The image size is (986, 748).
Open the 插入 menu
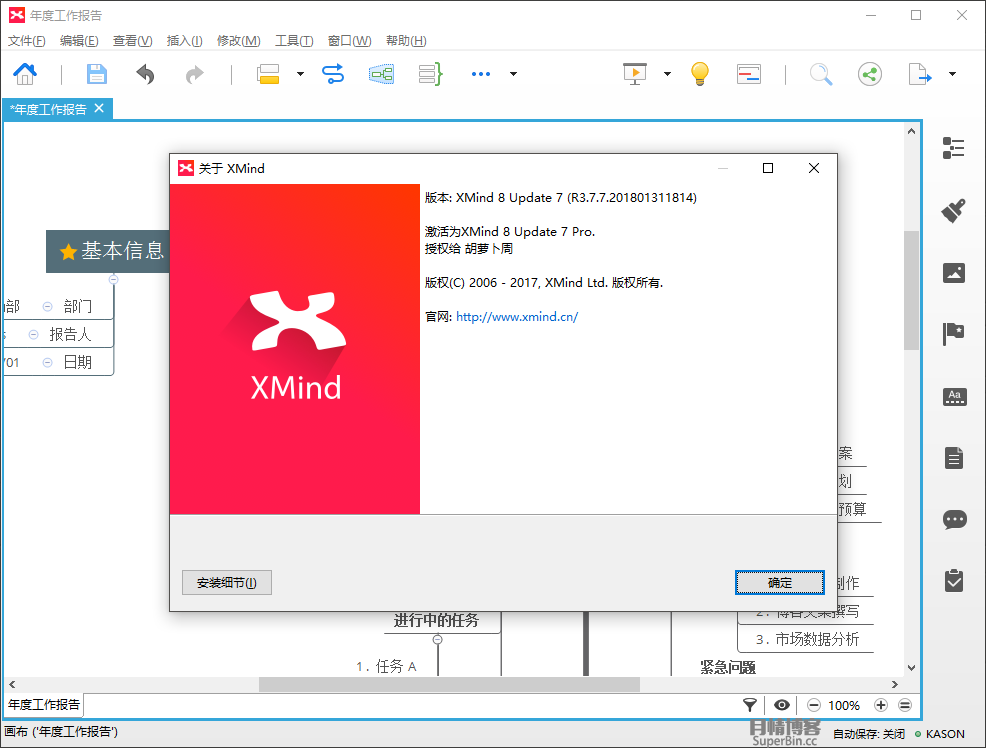click(184, 41)
